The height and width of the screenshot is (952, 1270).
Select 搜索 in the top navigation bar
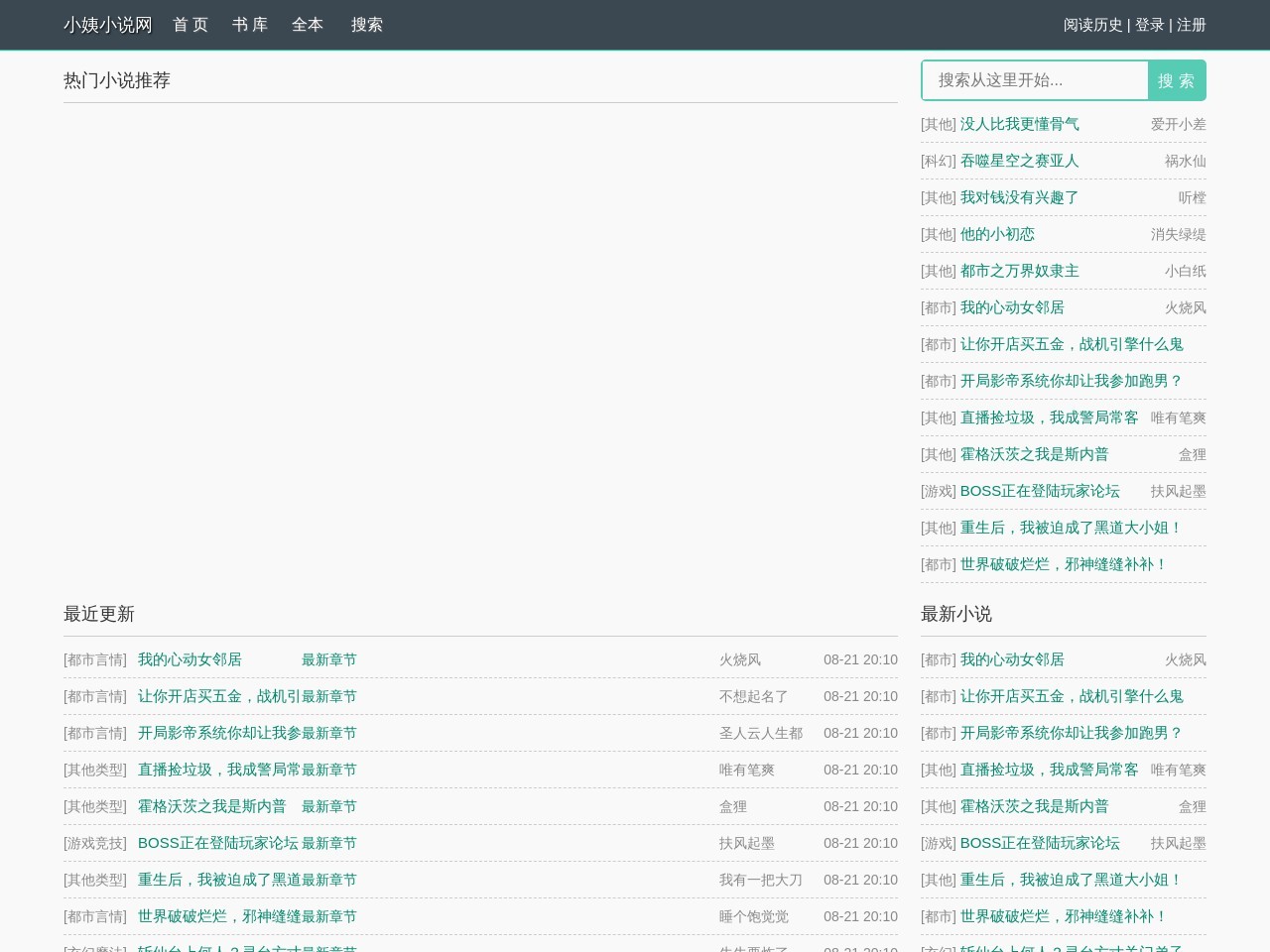[x=366, y=25]
